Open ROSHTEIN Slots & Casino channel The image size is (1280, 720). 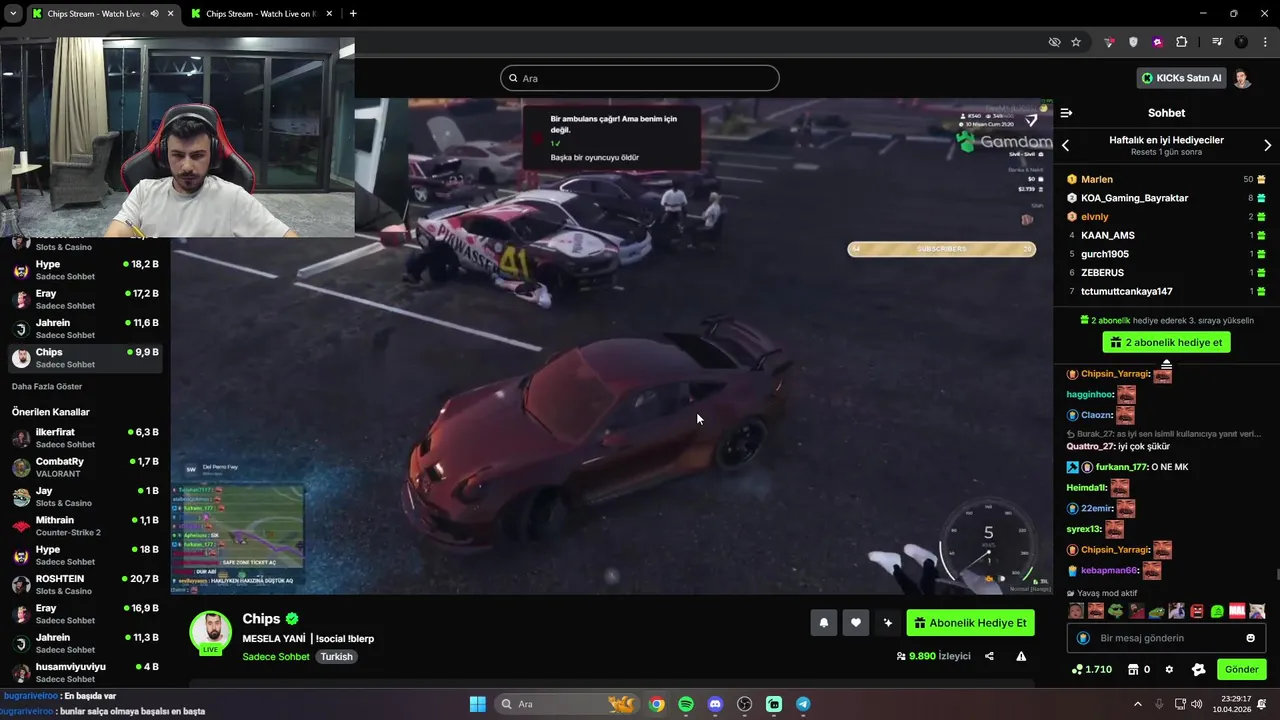[85, 584]
